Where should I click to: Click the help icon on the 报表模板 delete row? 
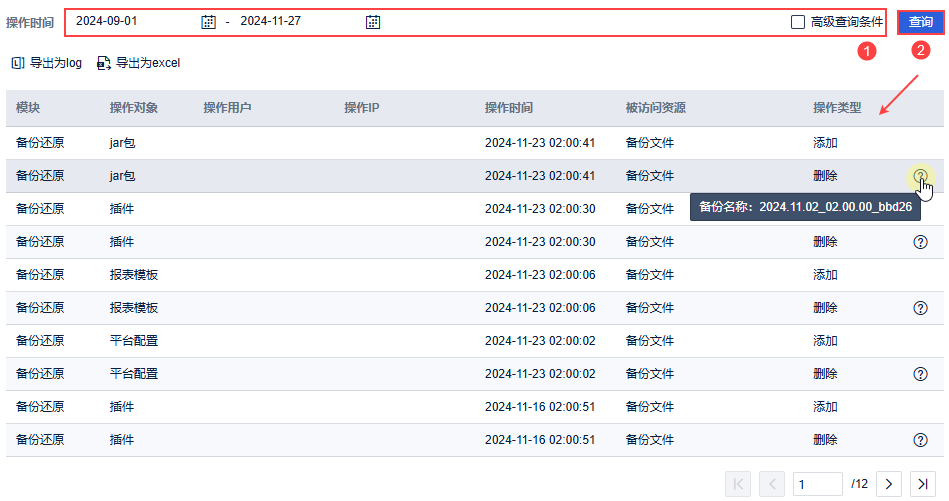pos(920,308)
